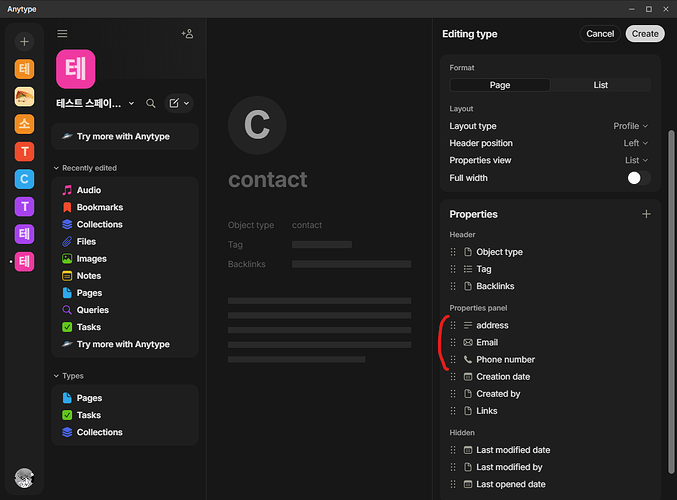Click the contact title field

[x=268, y=180]
